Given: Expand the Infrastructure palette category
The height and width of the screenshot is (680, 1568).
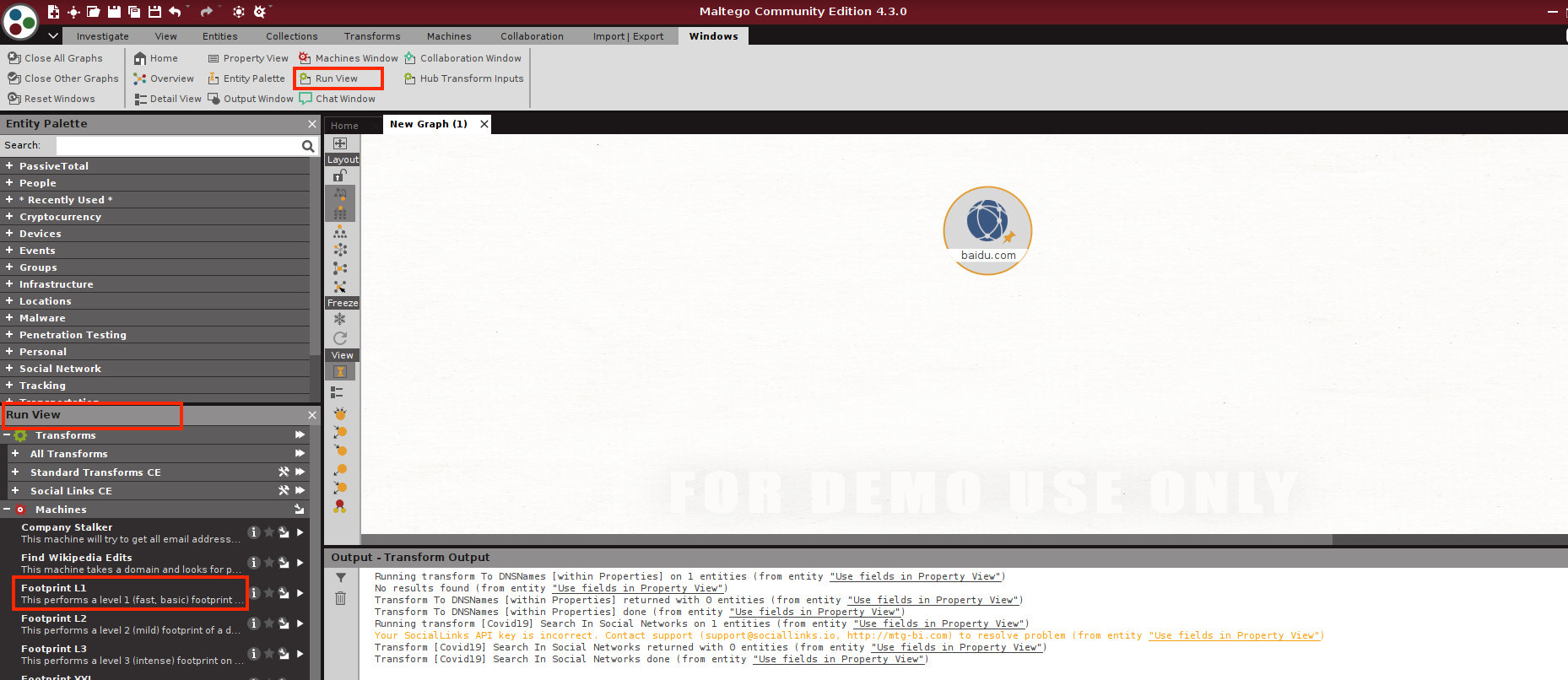Looking at the screenshot, I should [x=8, y=284].
